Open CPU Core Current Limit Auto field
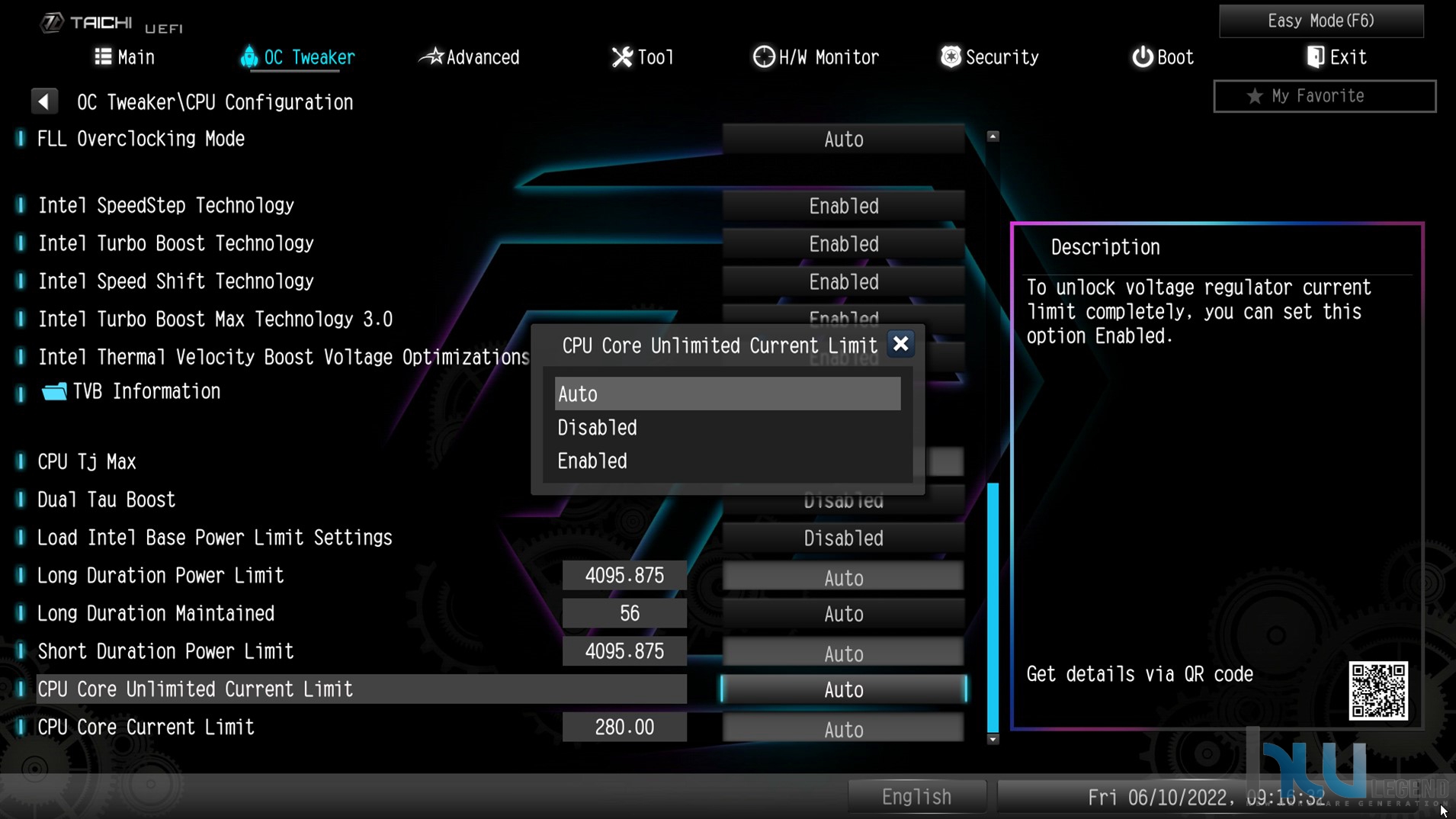Viewport: 1456px width, 819px height. (843, 729)
